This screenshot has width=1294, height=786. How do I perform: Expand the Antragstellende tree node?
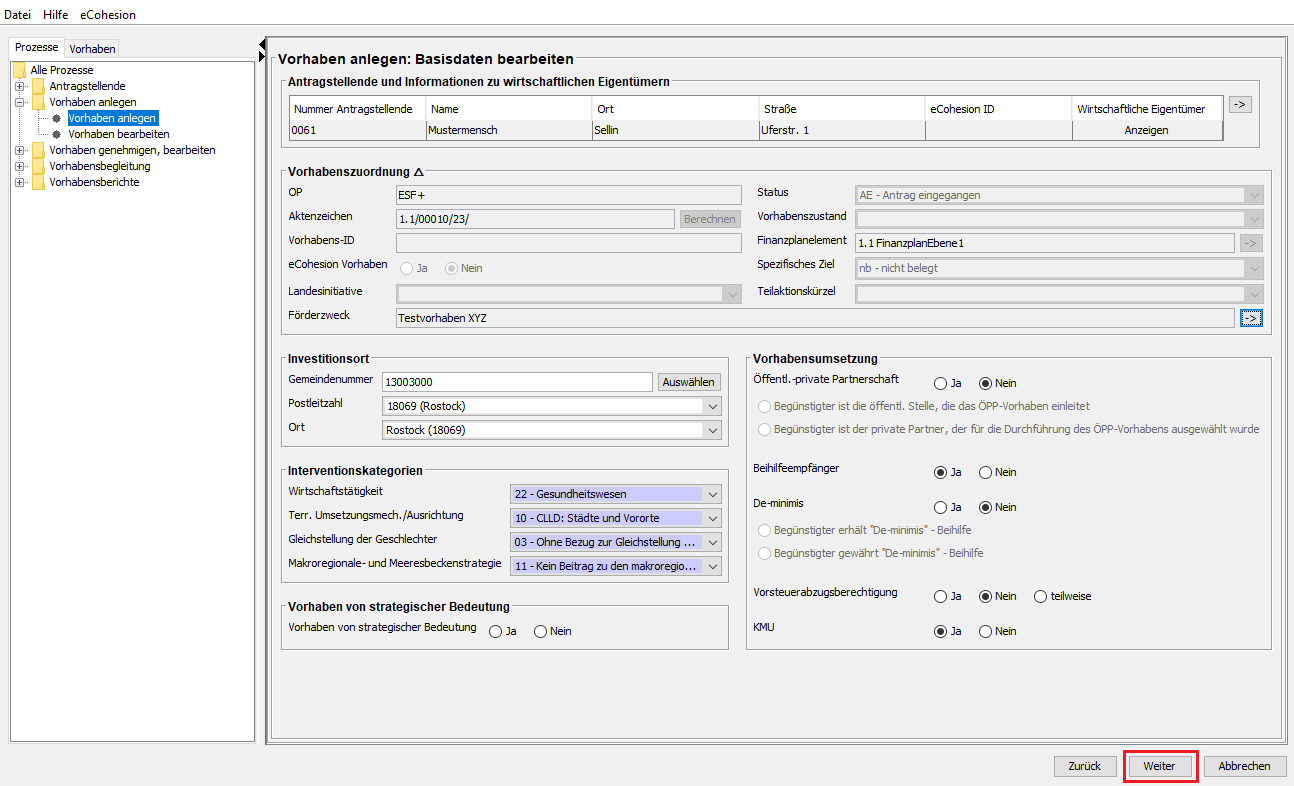coord(19,86)
